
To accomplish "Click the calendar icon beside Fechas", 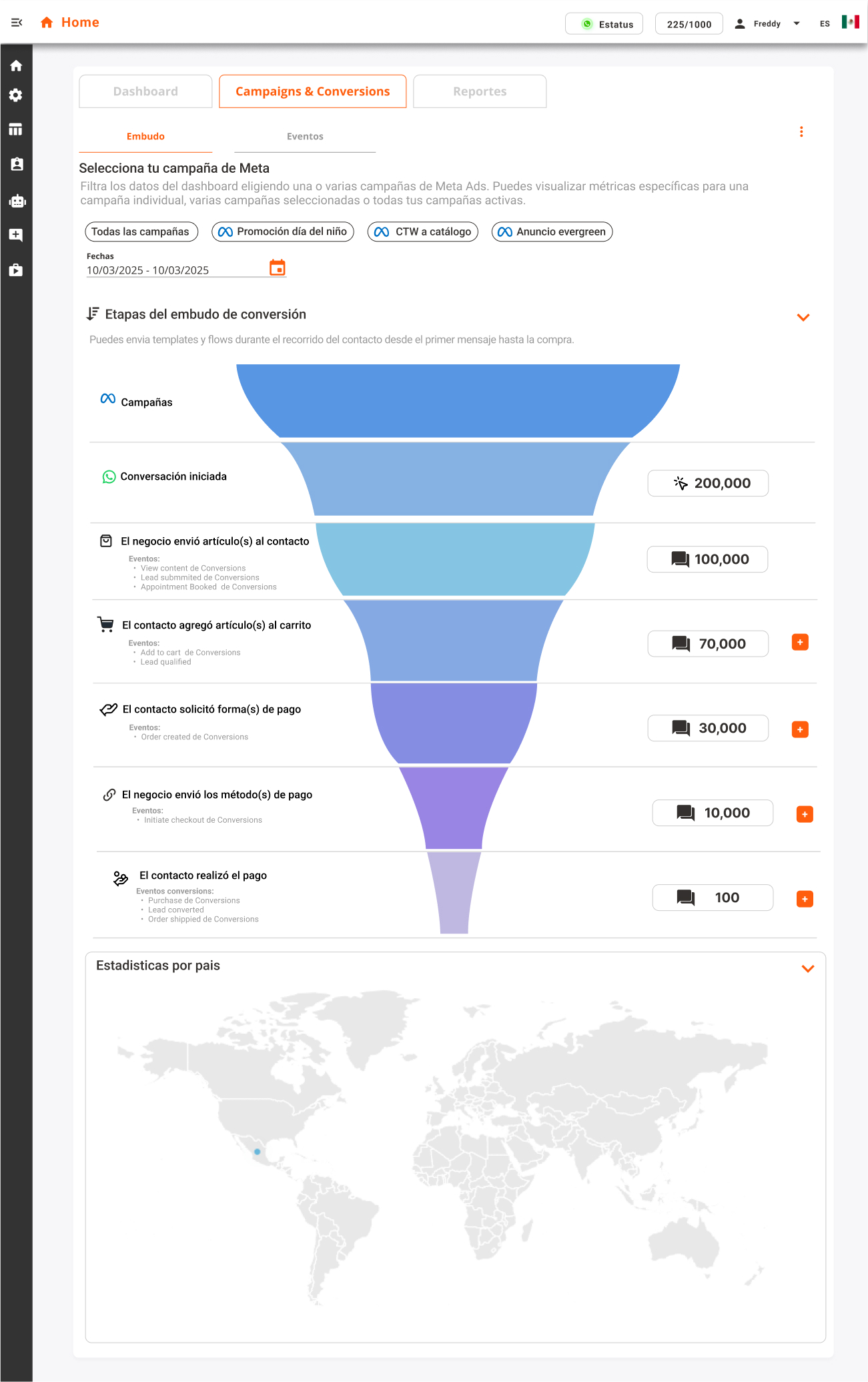I will pos(277,268).
